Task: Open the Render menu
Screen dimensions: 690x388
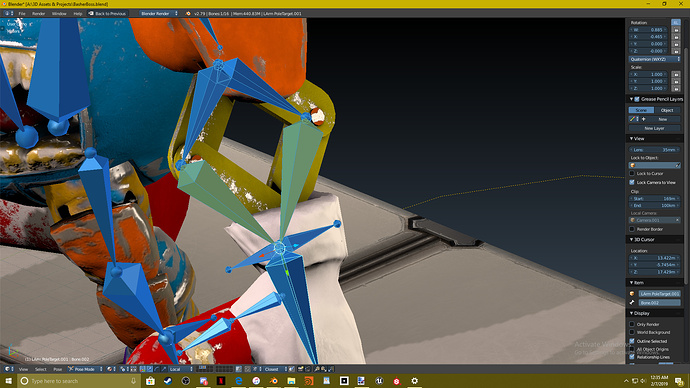Action: pyautogui.click(x=38, y=14)
